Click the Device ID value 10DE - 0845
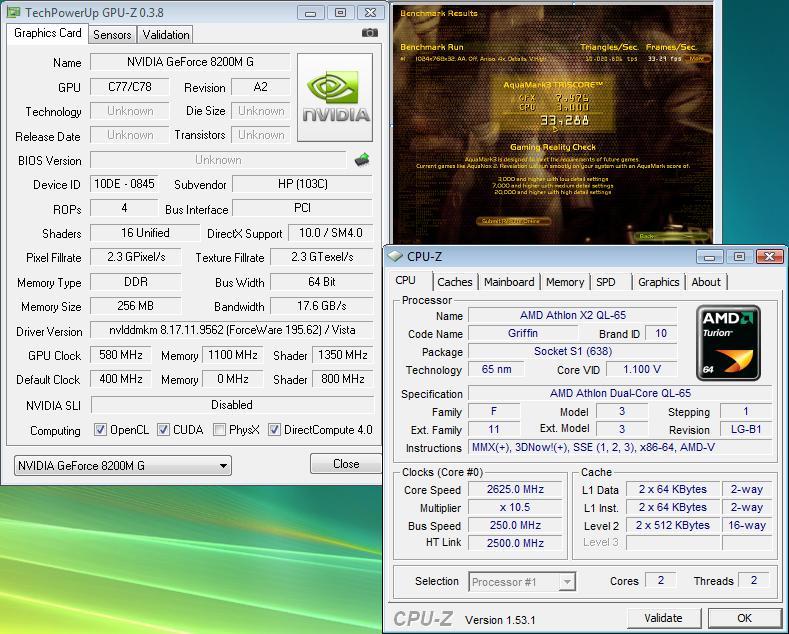 click(x=124, y=184)
